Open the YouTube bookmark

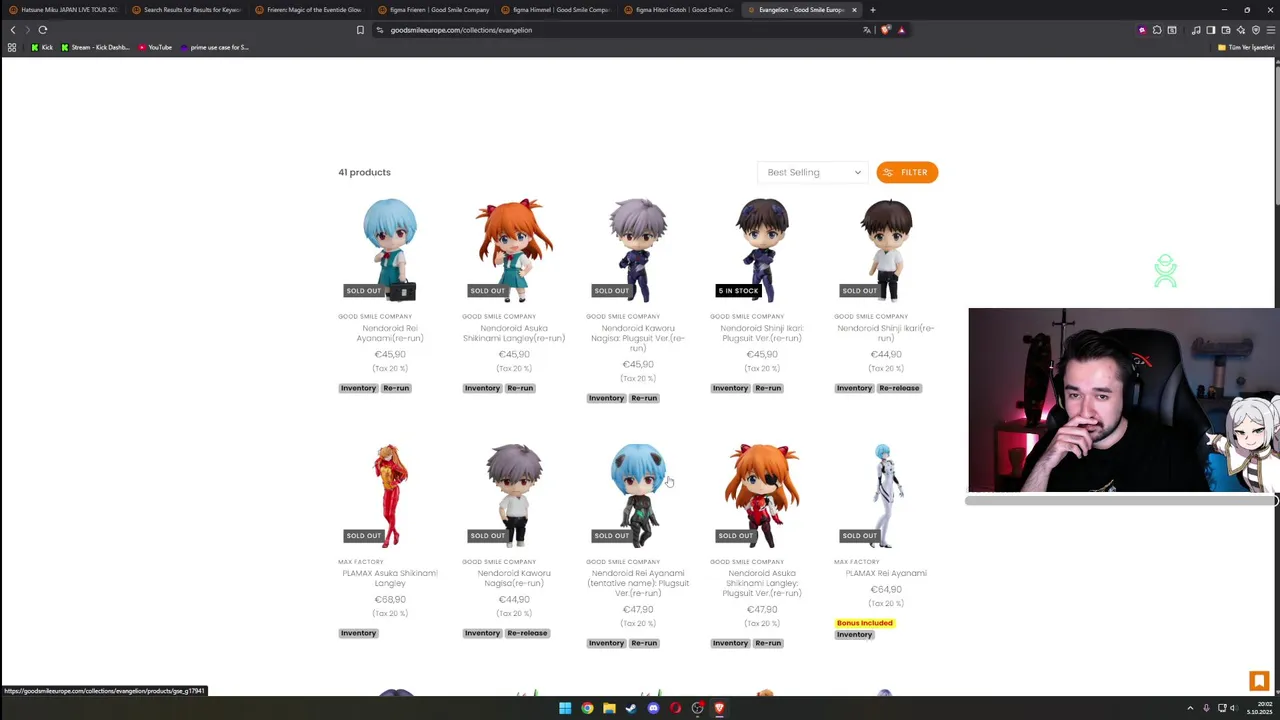(155, 47)
